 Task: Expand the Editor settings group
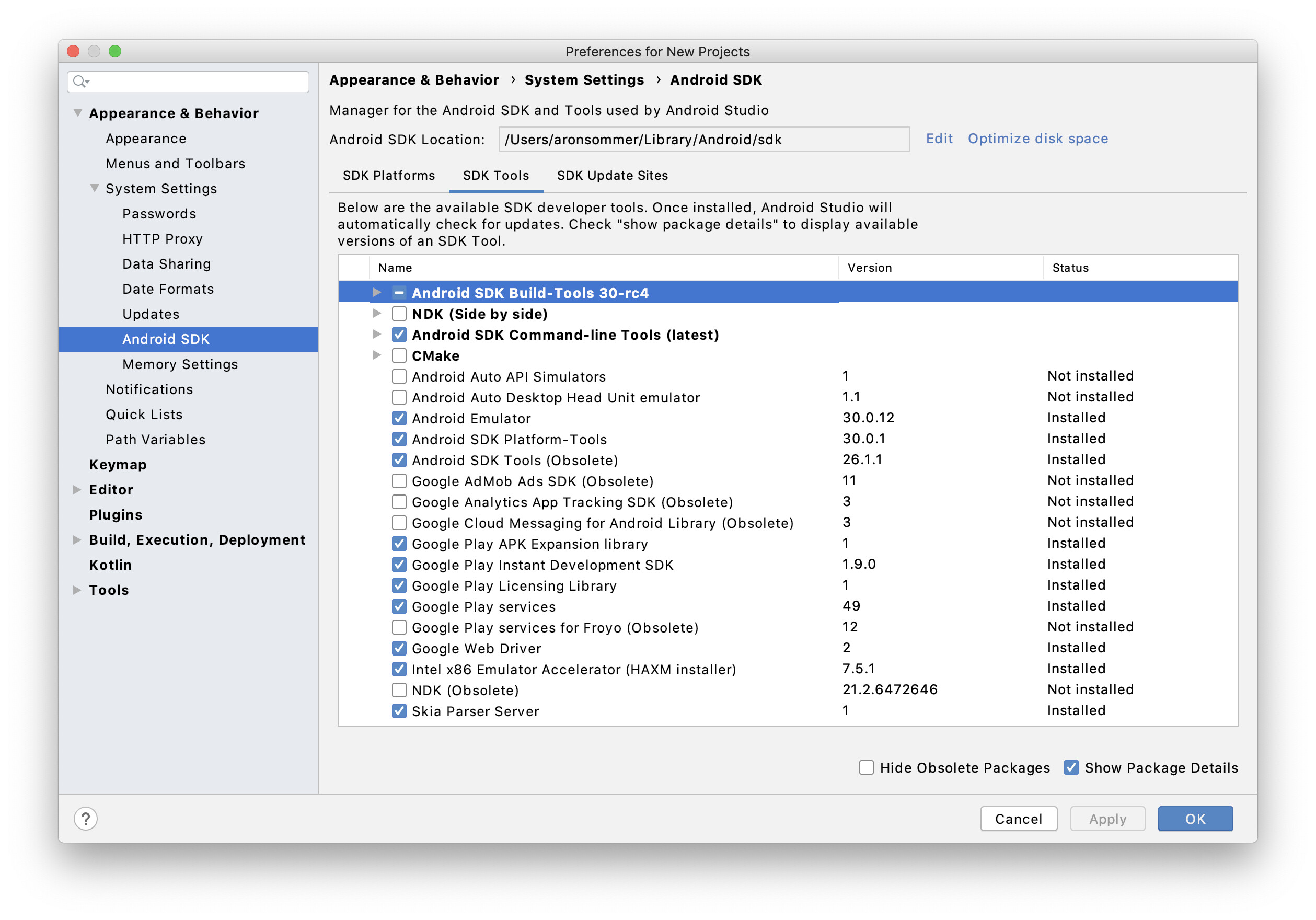pos(77,489)
